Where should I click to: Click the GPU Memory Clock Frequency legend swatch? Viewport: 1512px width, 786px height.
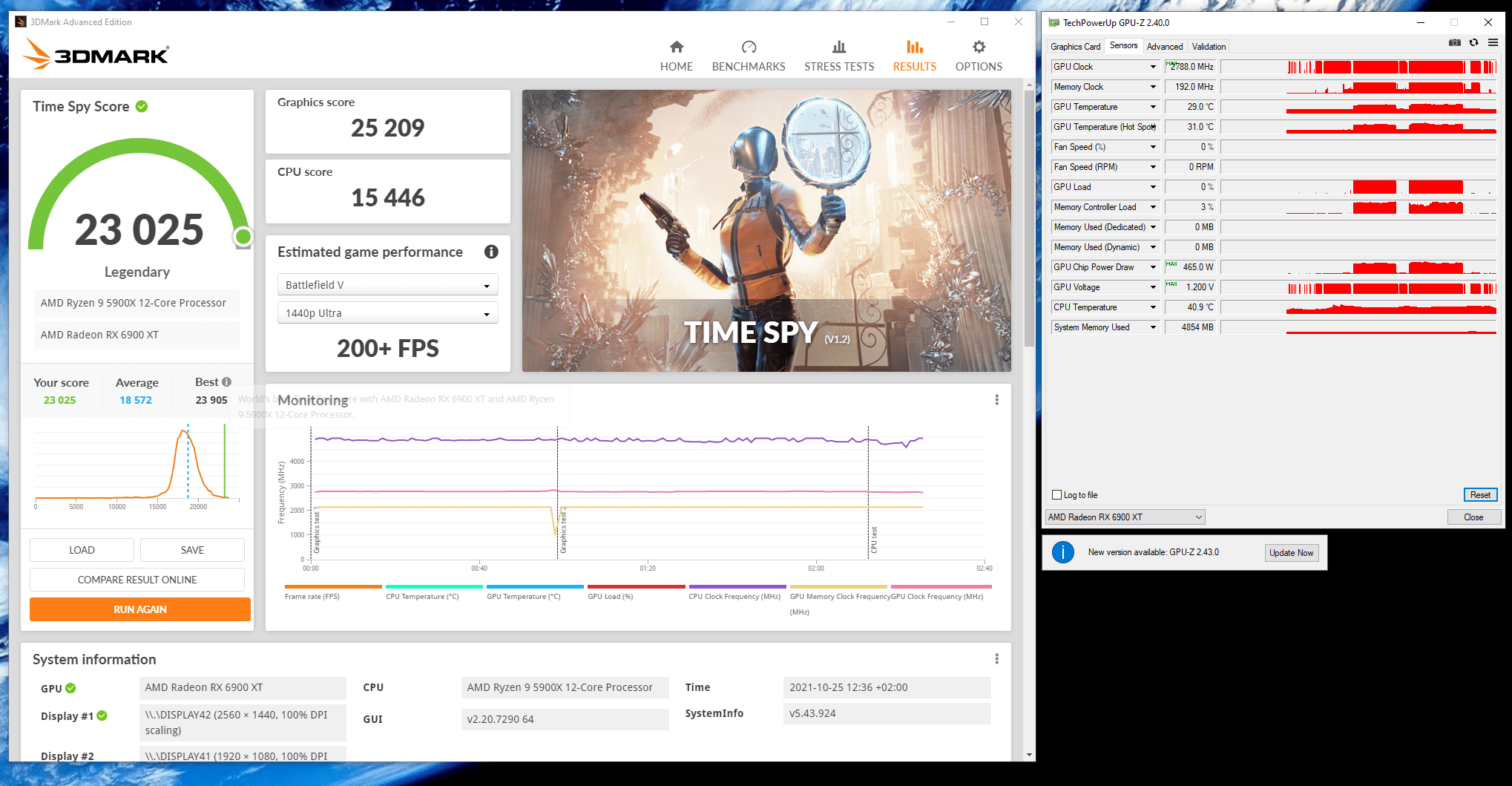(x=838, y=586)
